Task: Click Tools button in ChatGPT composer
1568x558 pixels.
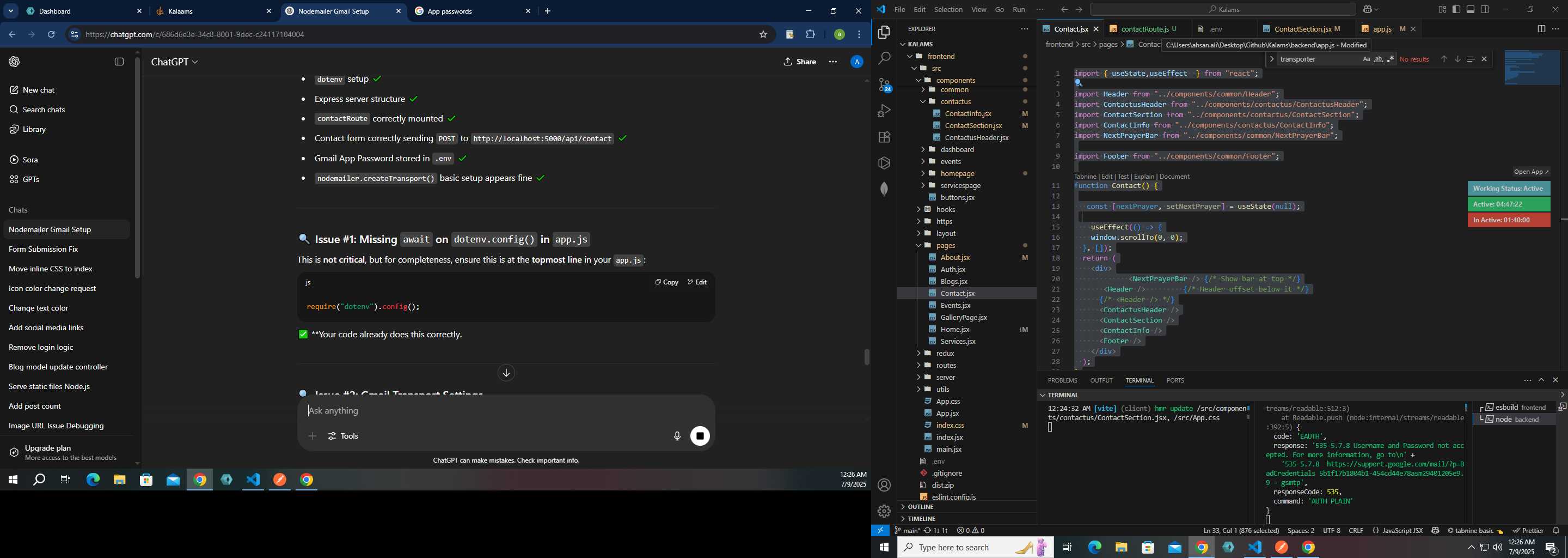Action: tap(344, 436)
